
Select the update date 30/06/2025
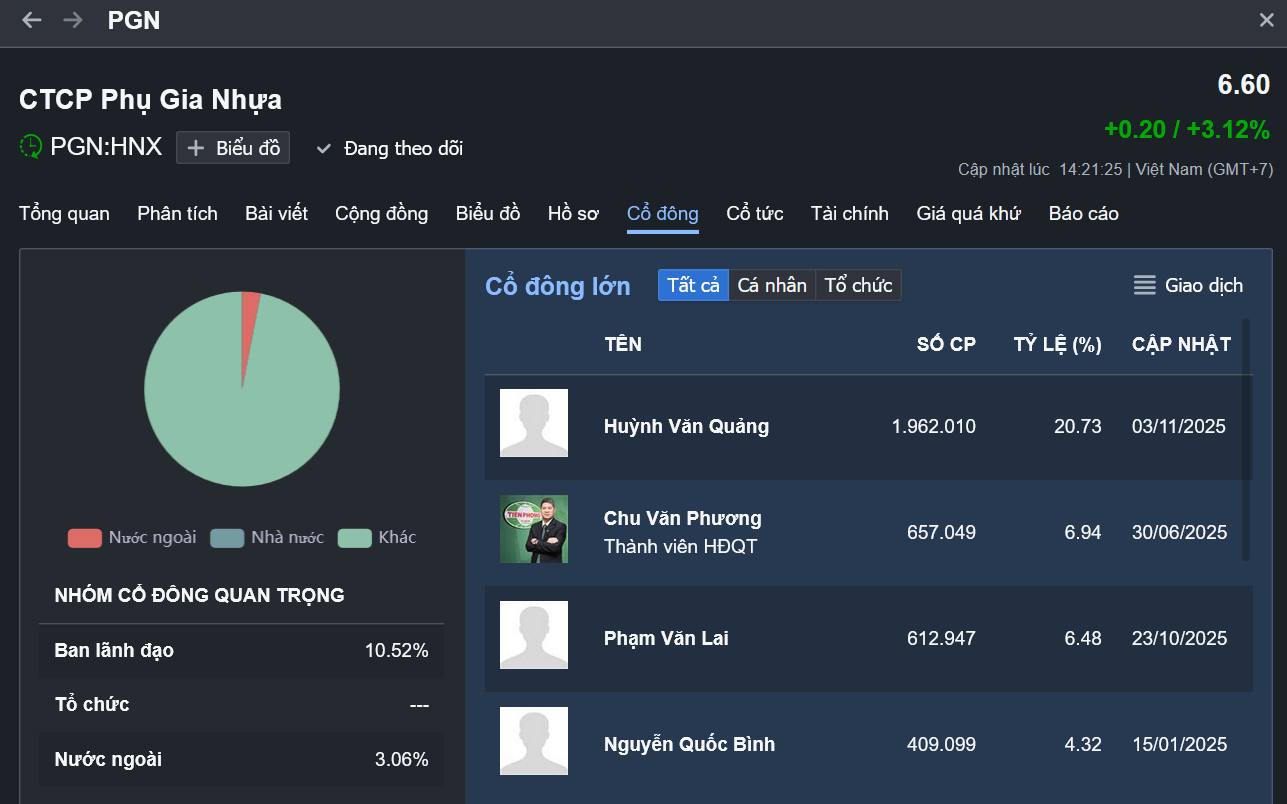[x=1179, y=532]
